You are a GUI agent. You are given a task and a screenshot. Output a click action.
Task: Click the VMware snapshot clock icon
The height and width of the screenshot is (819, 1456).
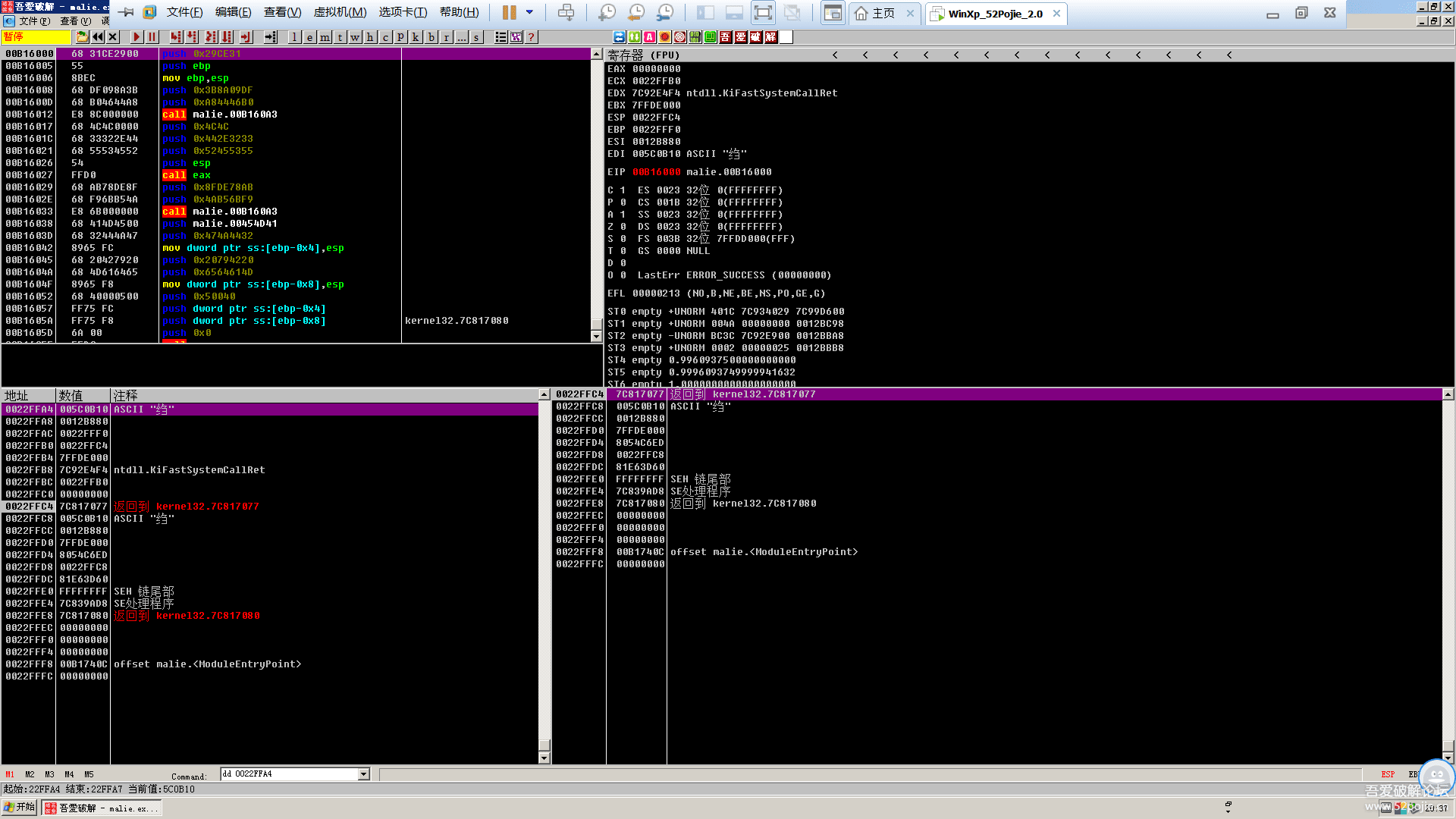(x=607, y=13)
